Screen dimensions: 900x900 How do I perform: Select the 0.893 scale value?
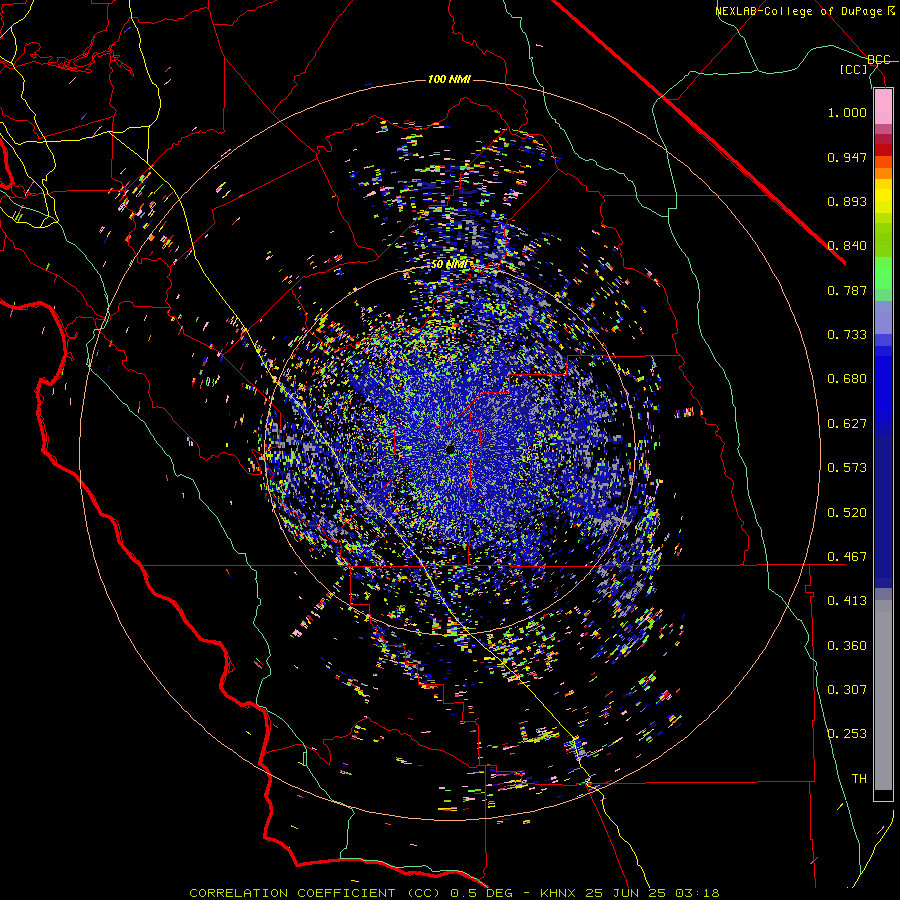pos(847,201)
